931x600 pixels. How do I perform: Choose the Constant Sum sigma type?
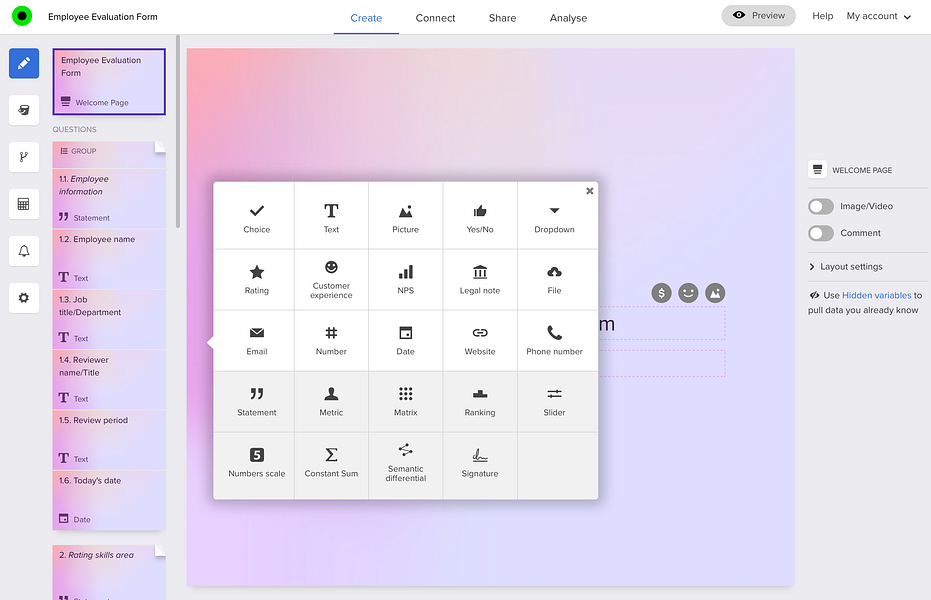tap(331, 463)
